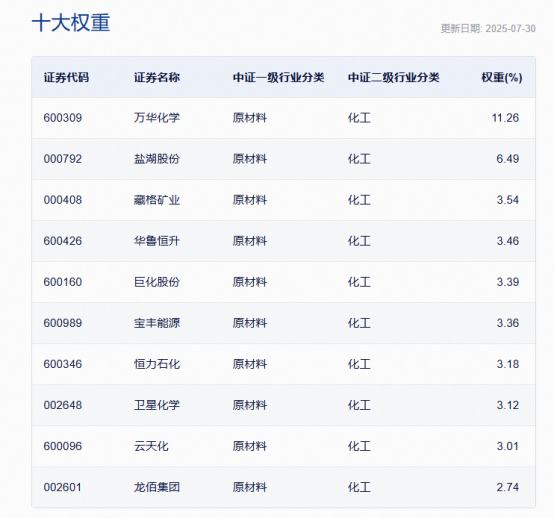
Task: Click the 权重(%) column header
Action: pos(502,77)
